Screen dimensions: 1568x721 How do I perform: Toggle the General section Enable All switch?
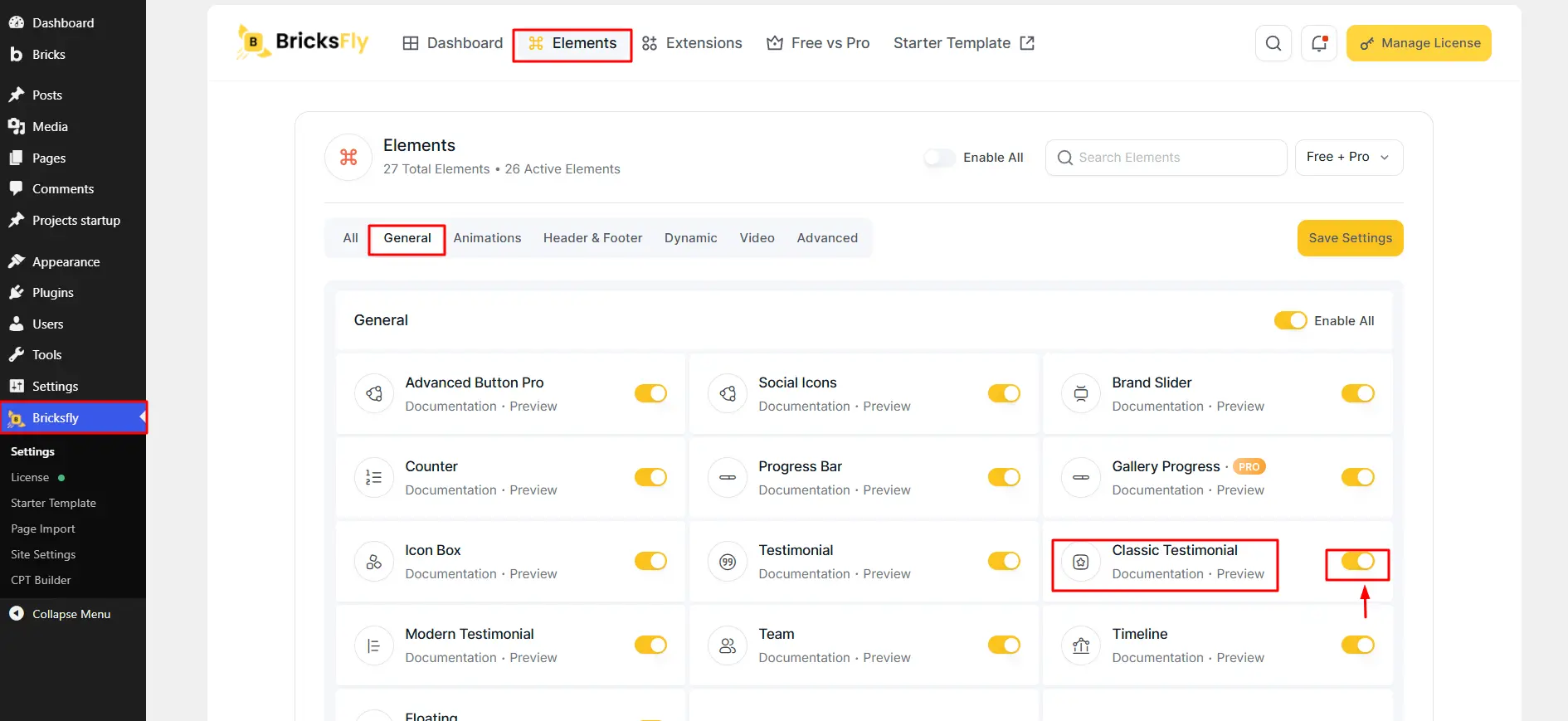click(1290, 320)
